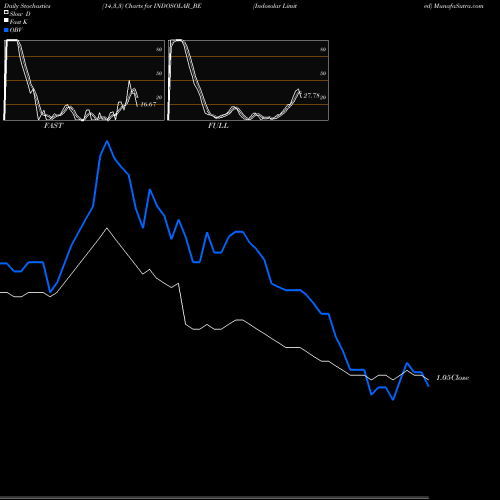Image resolution: width=500 pixels, height=500 pixels.
Task: Click the 'MunafaSutra.com' text at top right
Action: coord(459,6)
